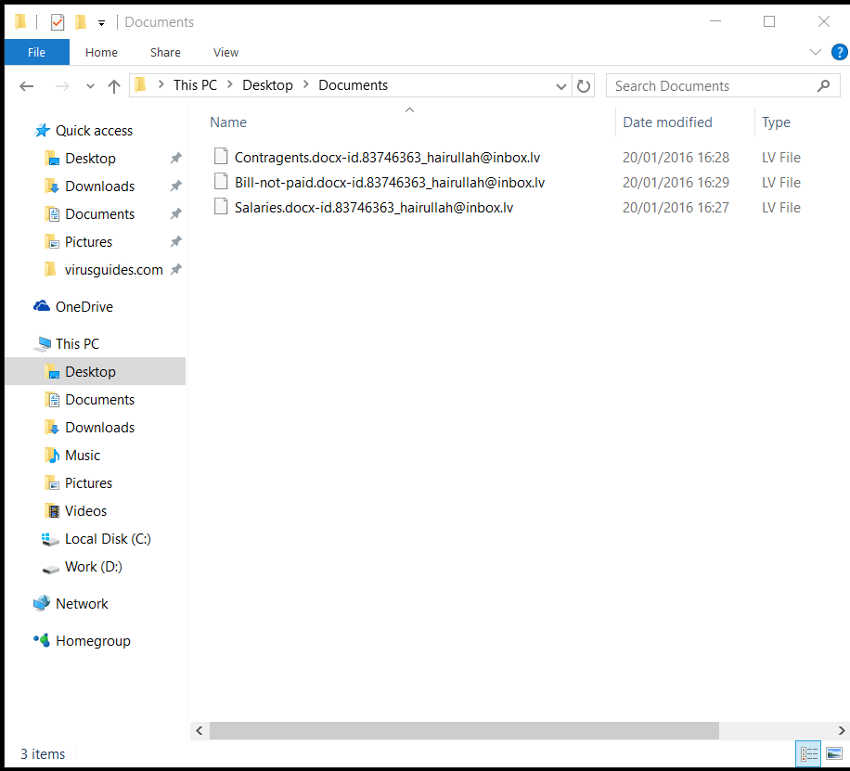Open Network in the navigation pane

[x=82, y=603]
